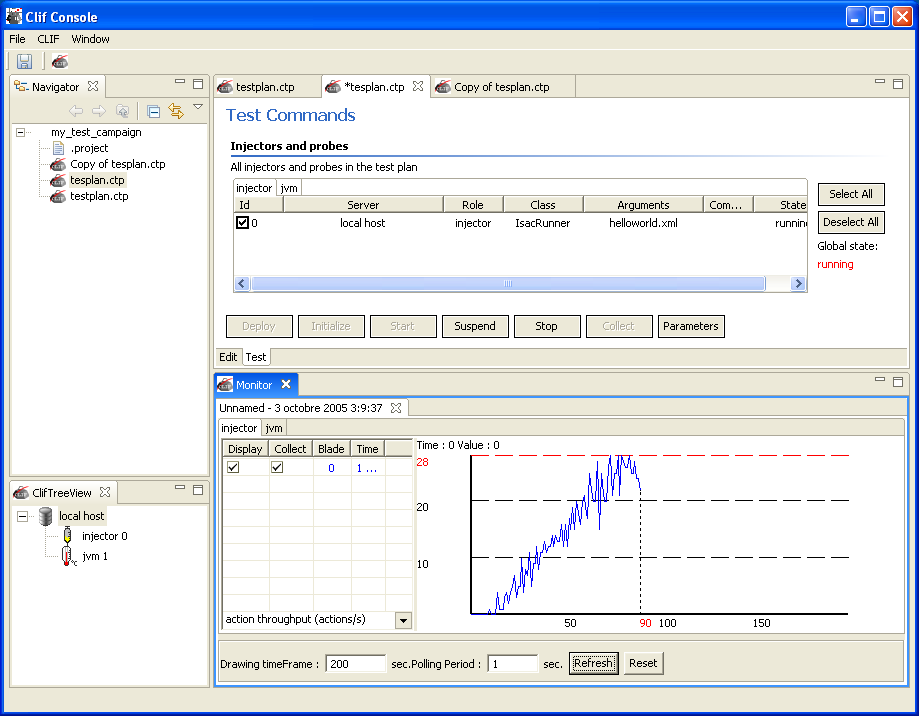Collapse the my_test_campaign tree node
The height and width of the screenshot is (716, 919).
pyautogui.click(x=22, y=132)
